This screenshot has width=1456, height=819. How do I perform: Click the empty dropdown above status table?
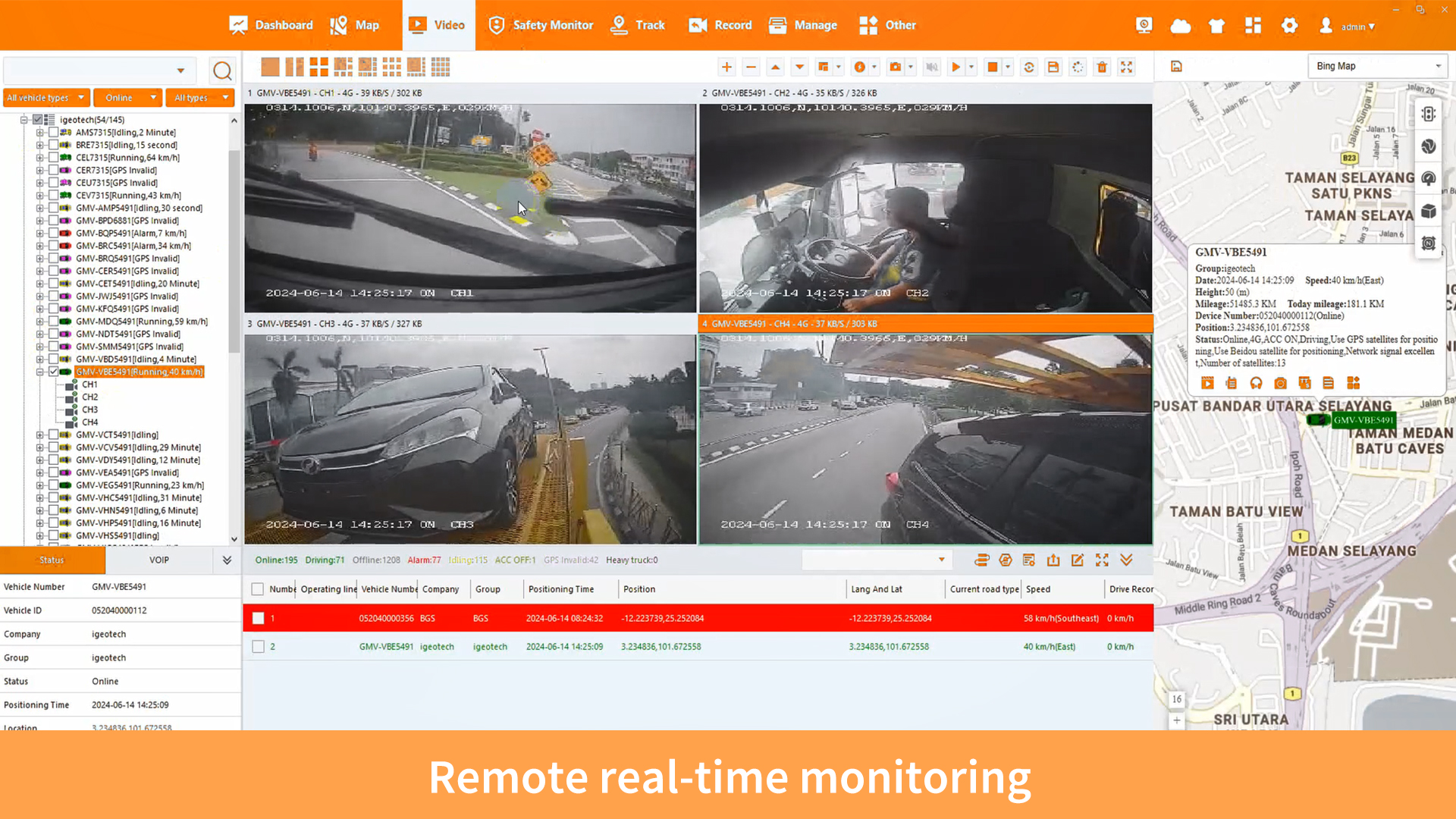coord(876,560)
